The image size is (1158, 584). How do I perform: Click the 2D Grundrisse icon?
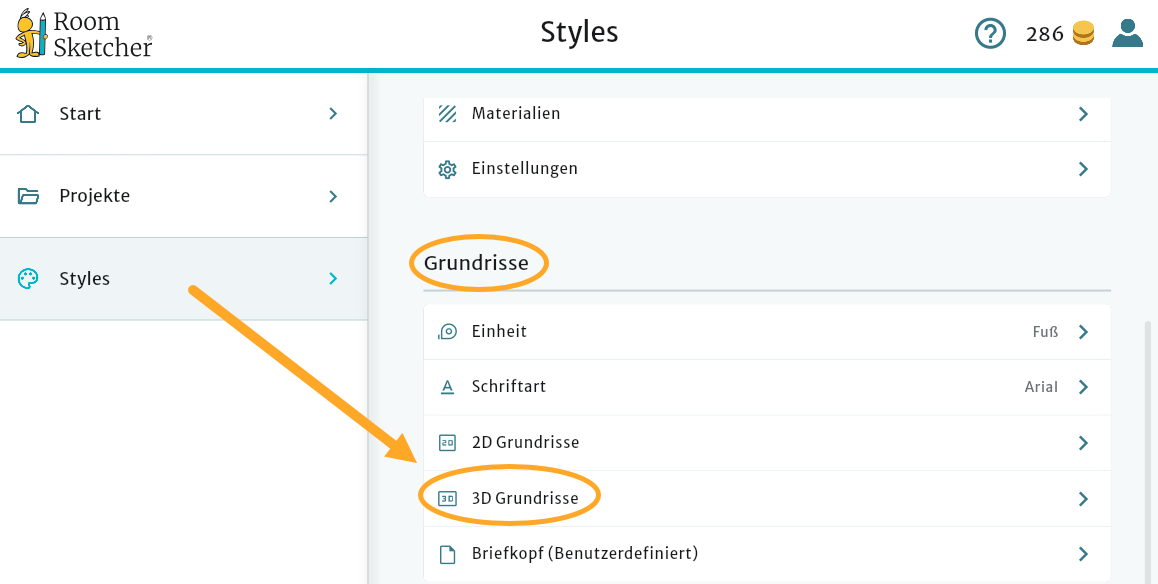coord(447,441)
